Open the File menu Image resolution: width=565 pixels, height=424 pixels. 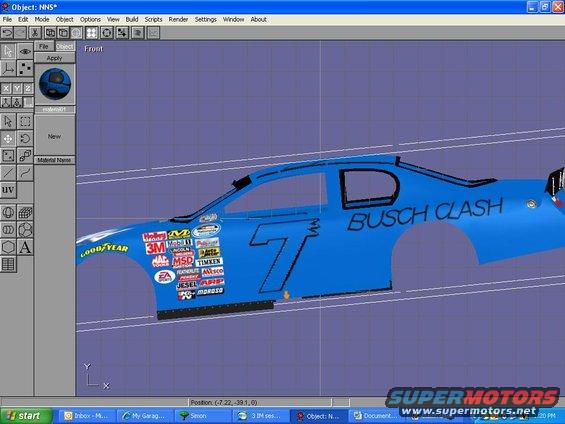click(7, 19)
